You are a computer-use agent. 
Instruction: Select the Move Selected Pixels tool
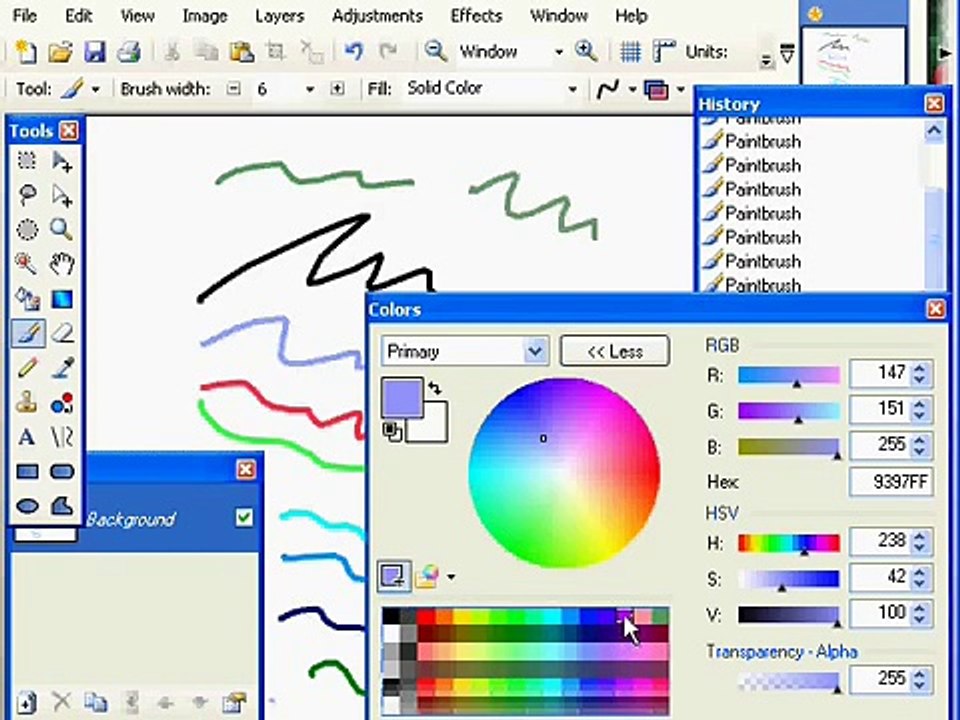[62, 161]
